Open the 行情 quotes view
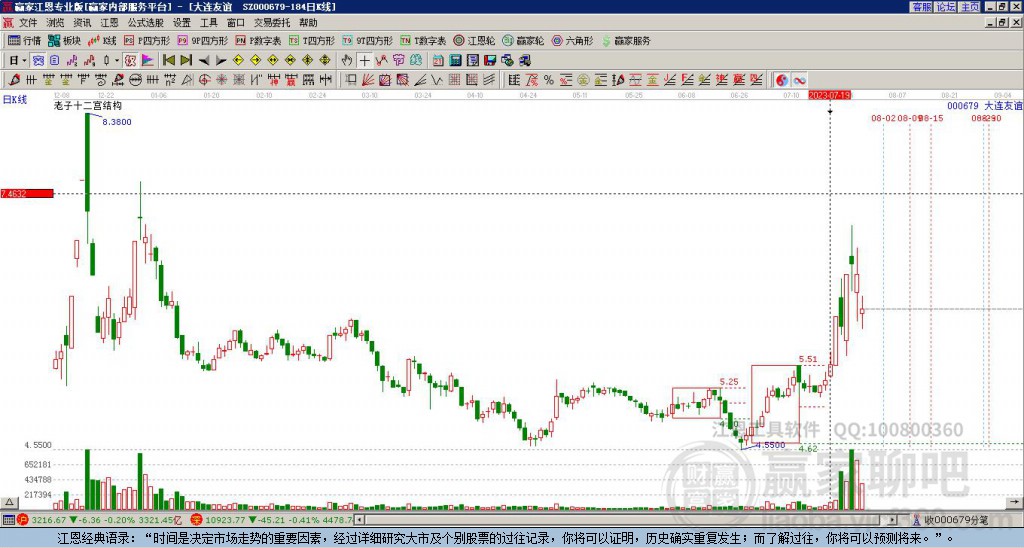This screenshot has width=1024, height=548. (x=24, y=40)
